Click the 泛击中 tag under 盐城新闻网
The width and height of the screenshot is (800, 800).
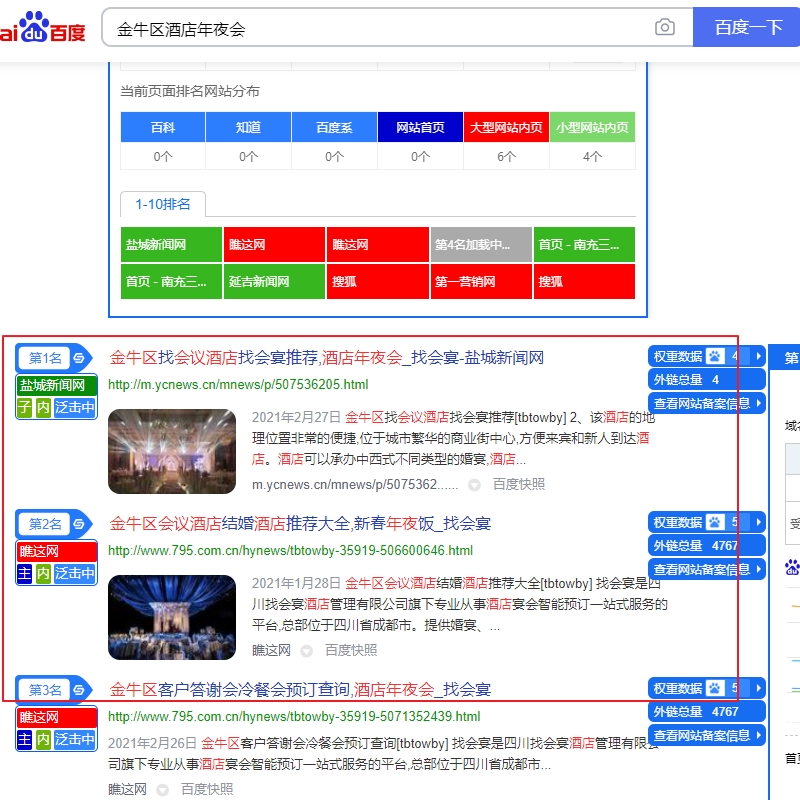75,407
